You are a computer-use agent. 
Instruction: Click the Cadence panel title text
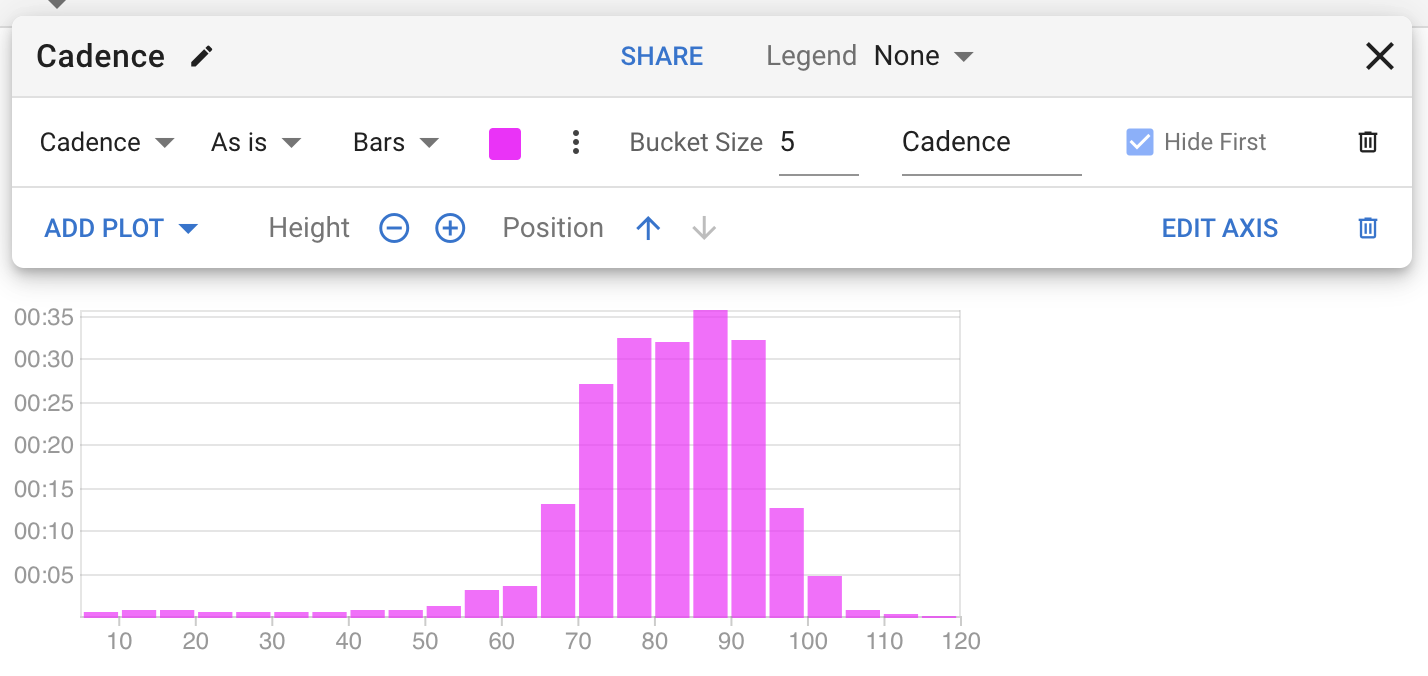point(100,56)
